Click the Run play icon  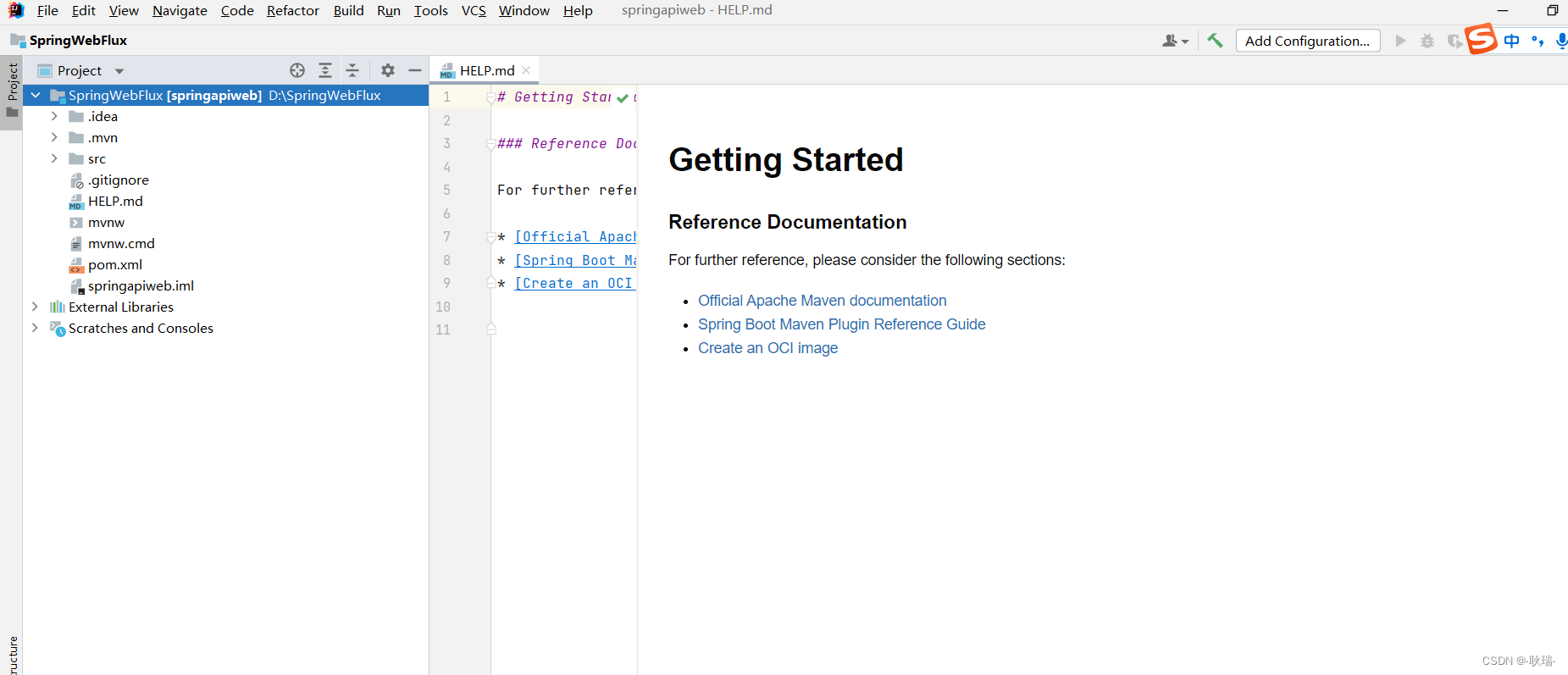click(x=1400, y=41)
